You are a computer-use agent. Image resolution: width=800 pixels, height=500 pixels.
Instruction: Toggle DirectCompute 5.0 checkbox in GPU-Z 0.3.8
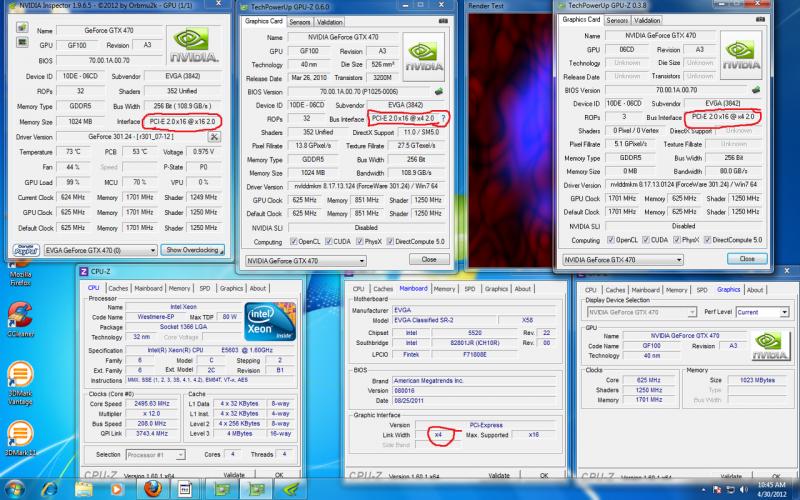(x=708, y=239)
